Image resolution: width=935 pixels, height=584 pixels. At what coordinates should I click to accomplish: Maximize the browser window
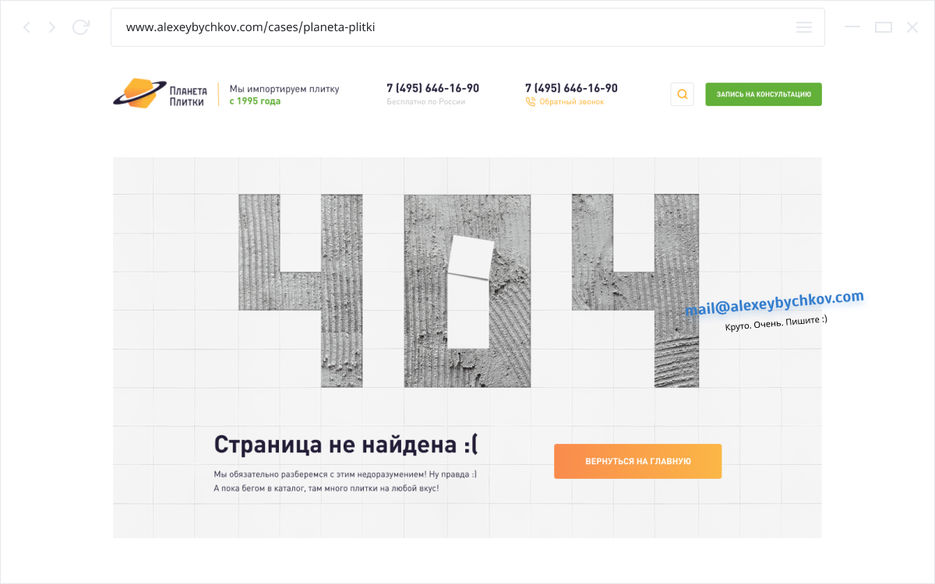[883, 28]
